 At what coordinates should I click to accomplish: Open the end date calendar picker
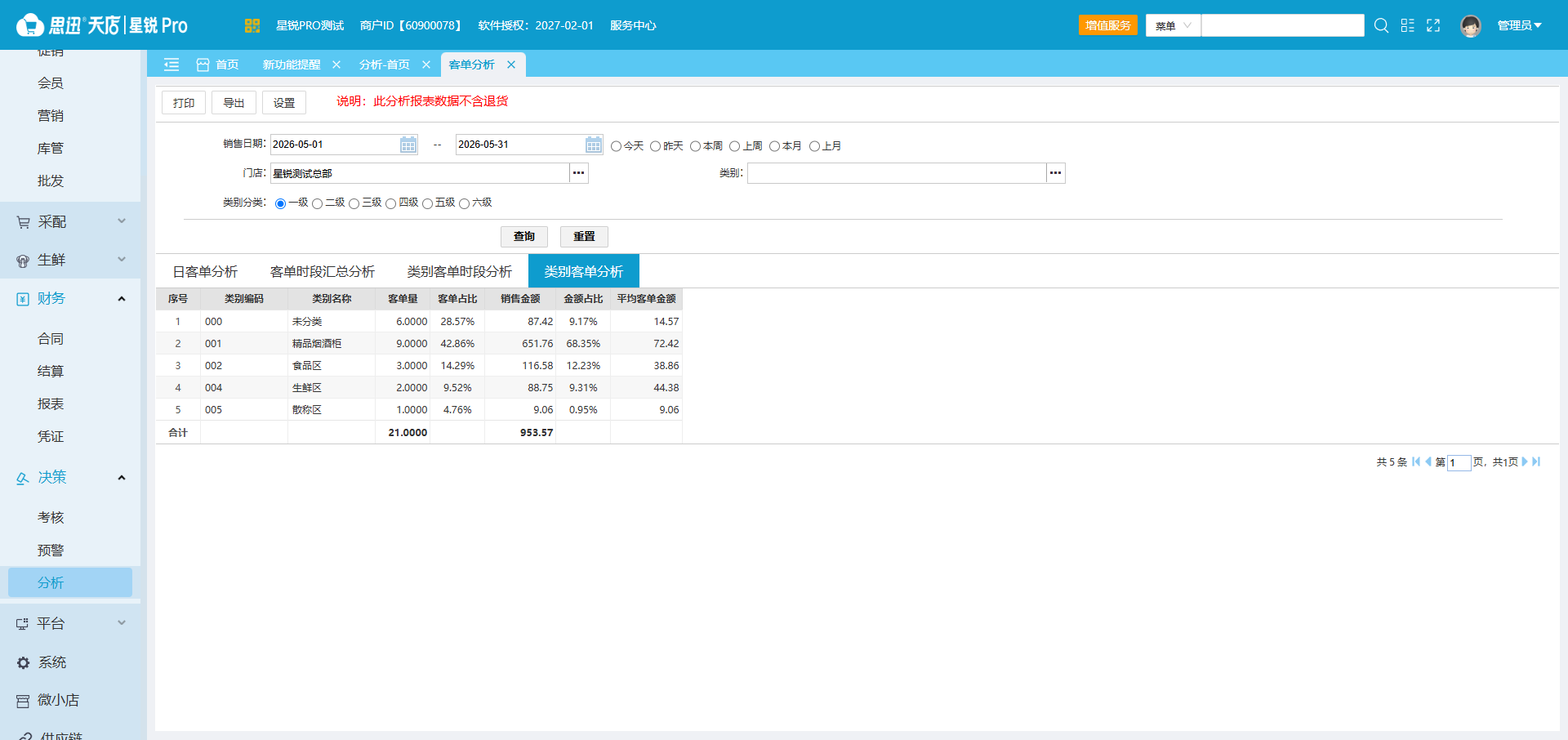point(594,145)
